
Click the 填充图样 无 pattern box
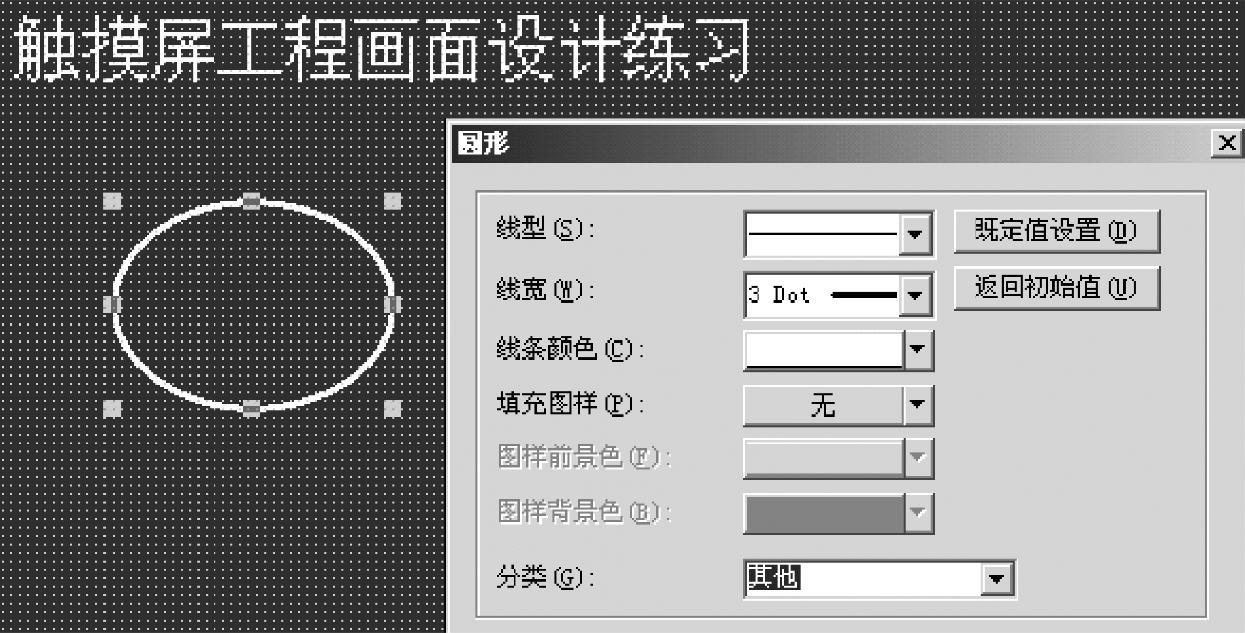pyautogui.click(x=824, y=406)
